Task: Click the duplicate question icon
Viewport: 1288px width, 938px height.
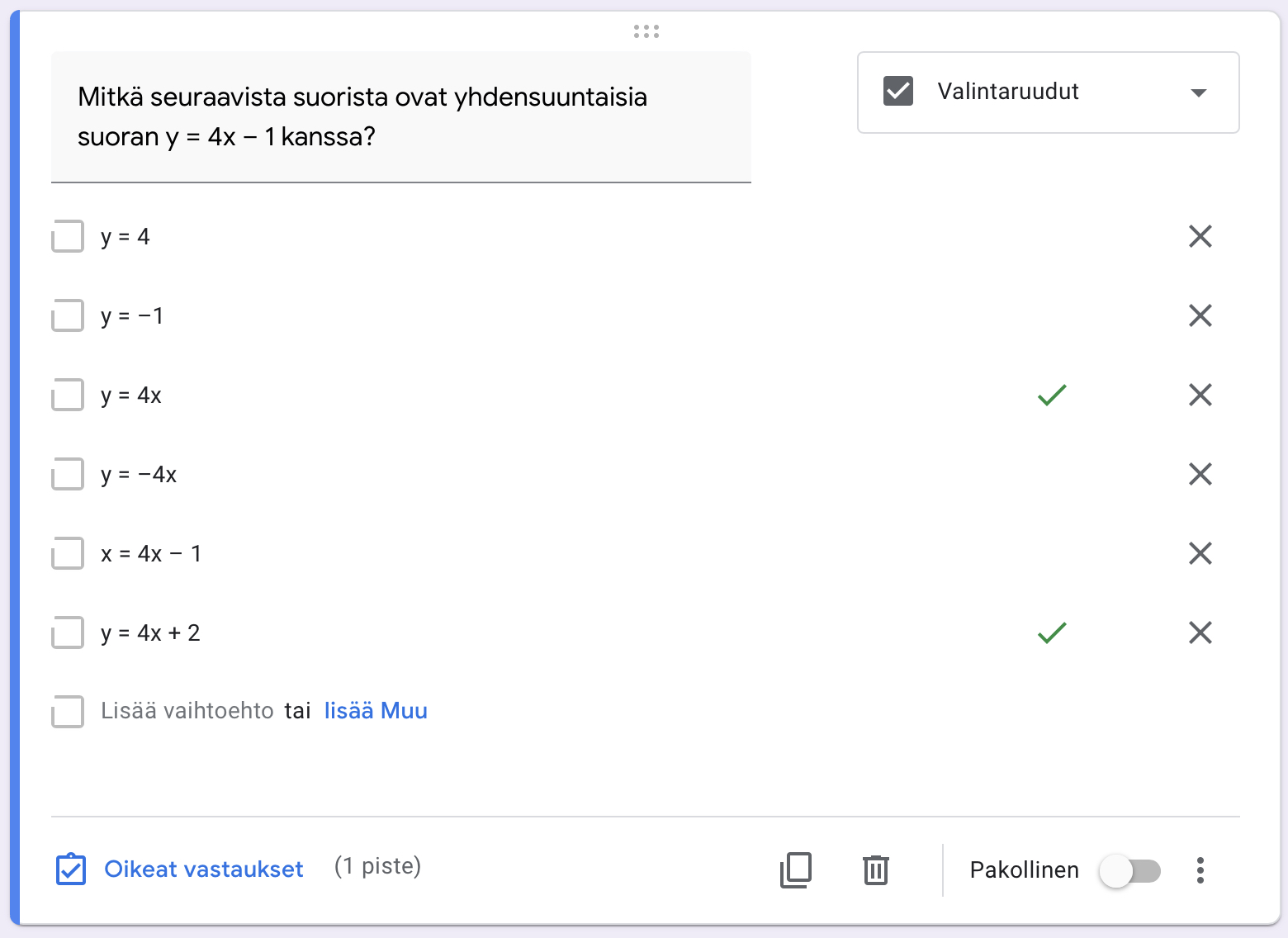Action: point(796,870)
